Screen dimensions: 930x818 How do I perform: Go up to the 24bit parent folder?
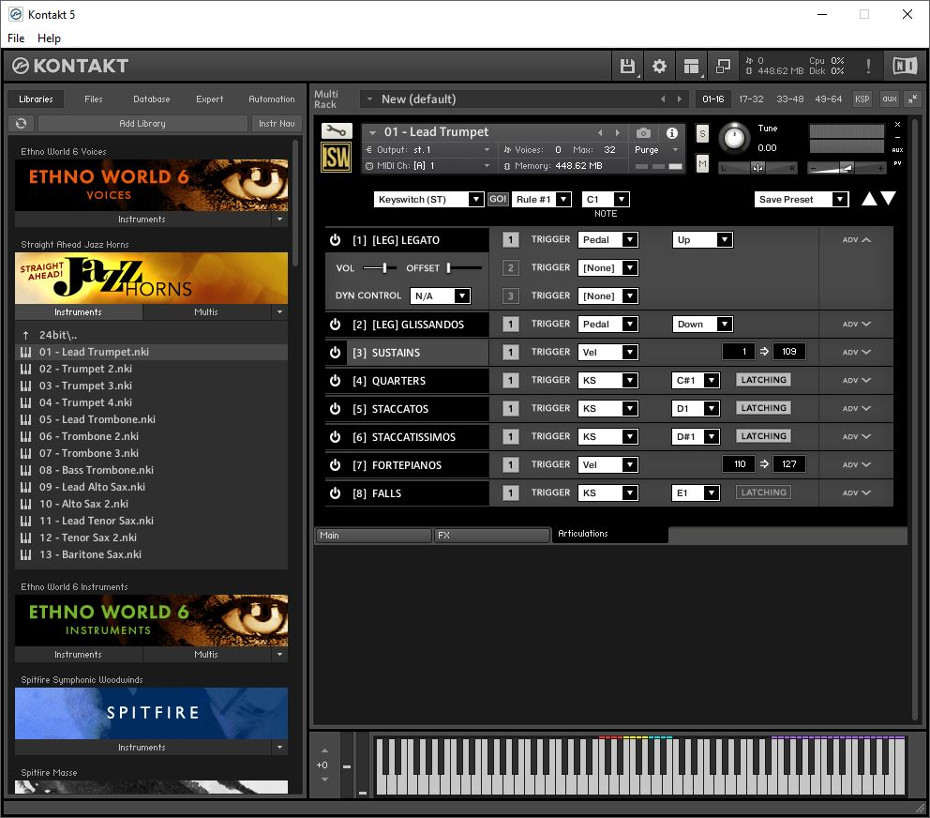(58, 335)
